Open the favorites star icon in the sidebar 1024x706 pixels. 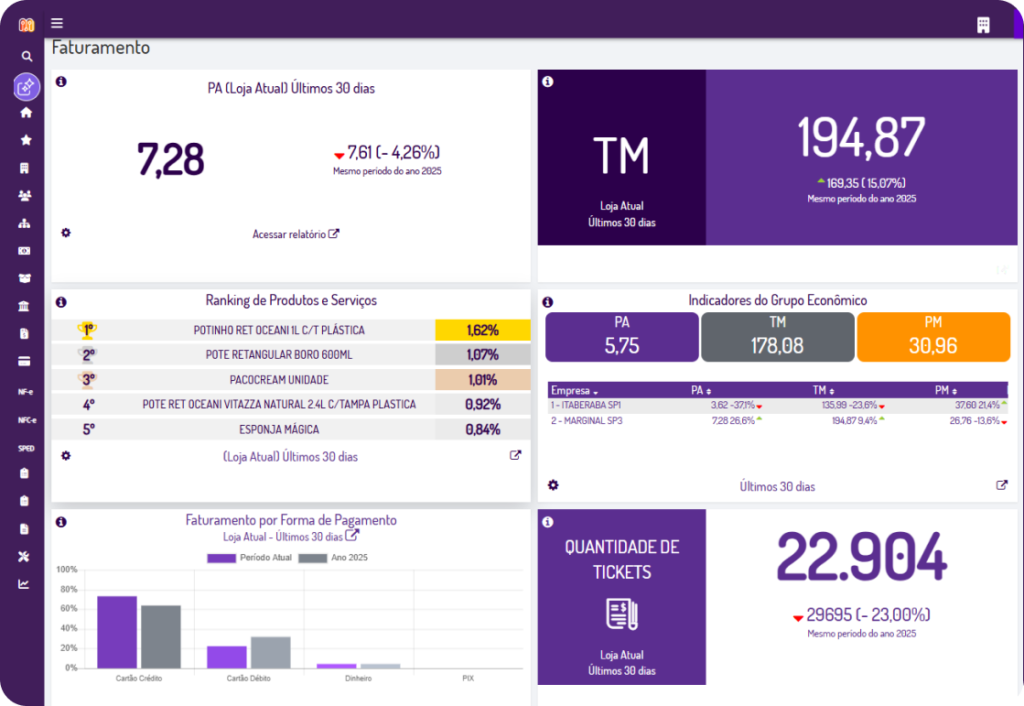tap(26, 141)
